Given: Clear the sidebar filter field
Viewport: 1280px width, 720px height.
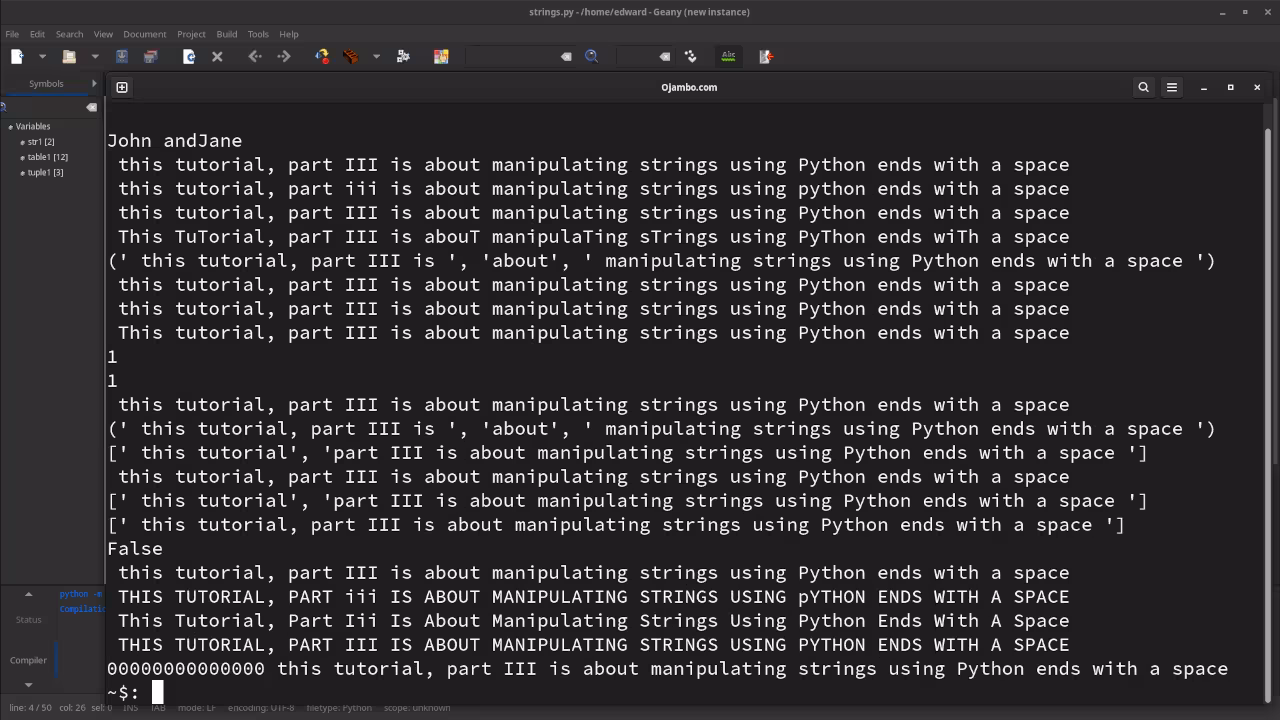Looking at the screenshot, I should pos(91,107).
